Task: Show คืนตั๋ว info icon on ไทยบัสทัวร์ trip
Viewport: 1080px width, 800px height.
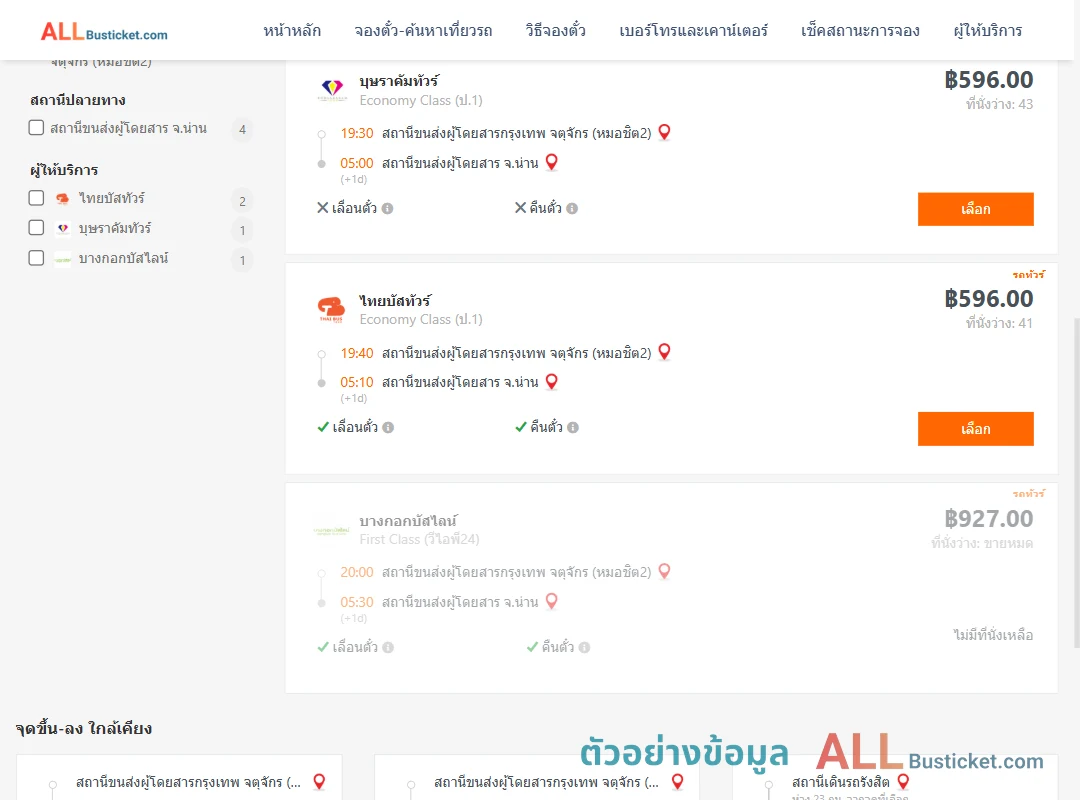Action: tap(573, 427)
